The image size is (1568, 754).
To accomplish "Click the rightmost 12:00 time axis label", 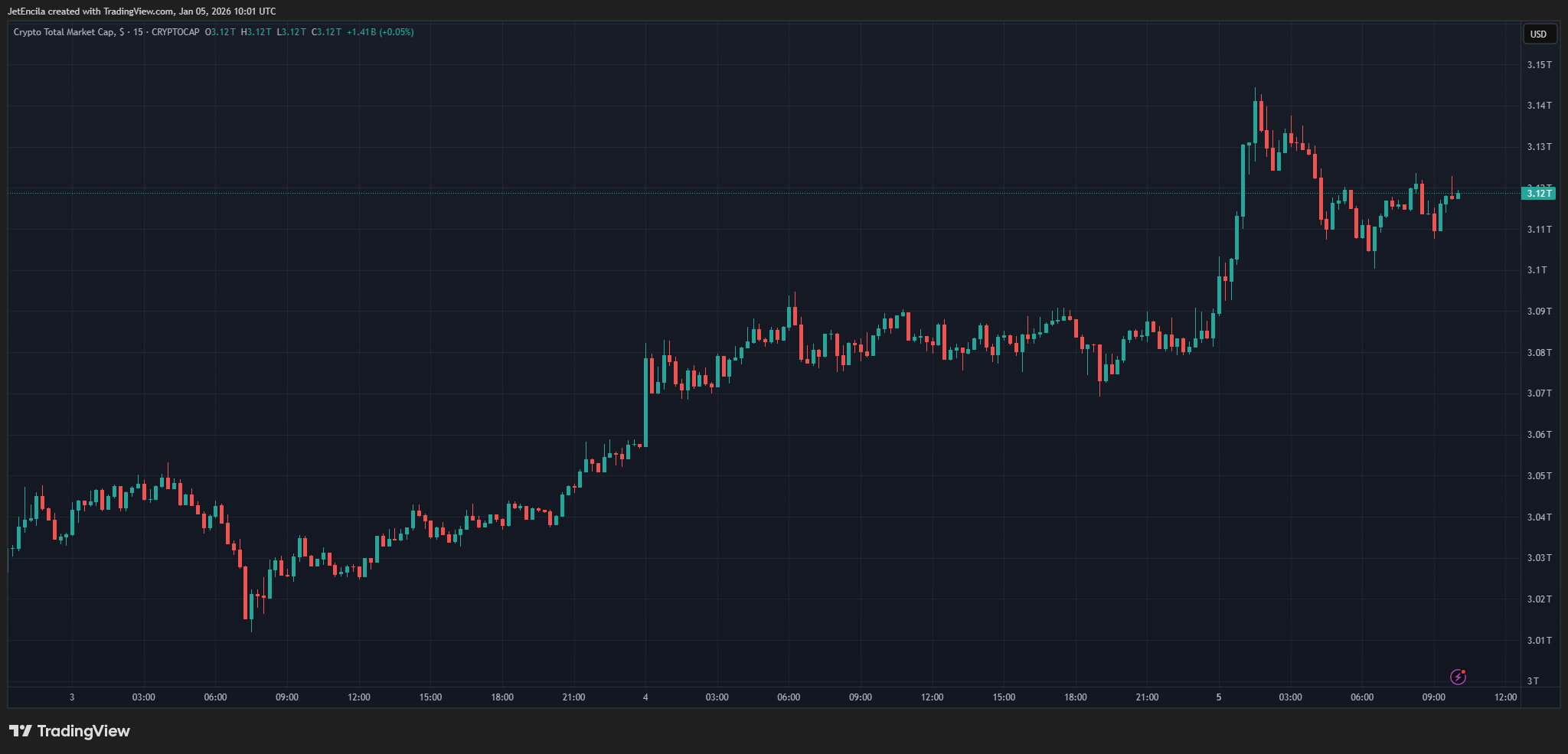I will tap(1505, 697).
